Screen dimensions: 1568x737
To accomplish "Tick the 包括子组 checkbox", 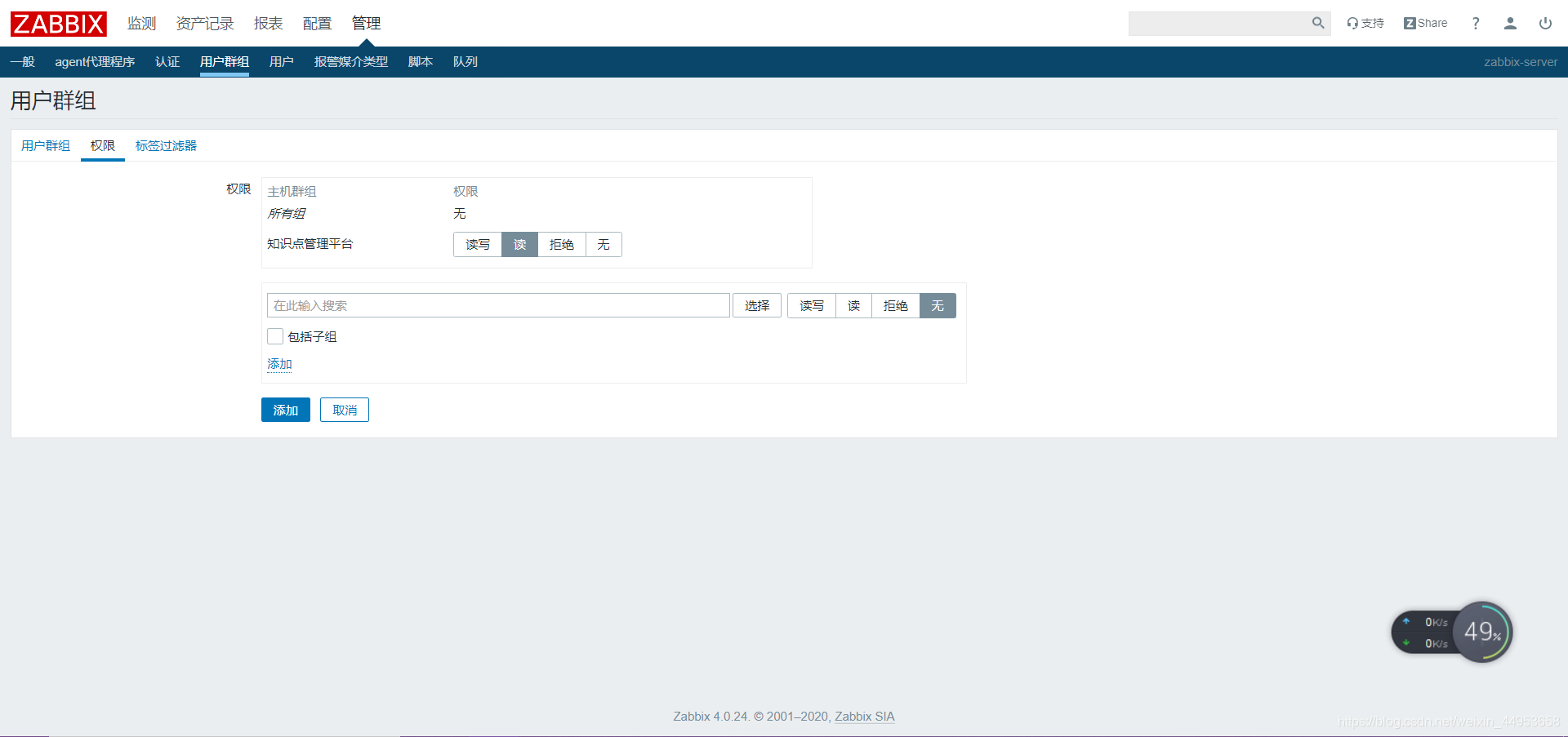I will click(x=275, y=336).
